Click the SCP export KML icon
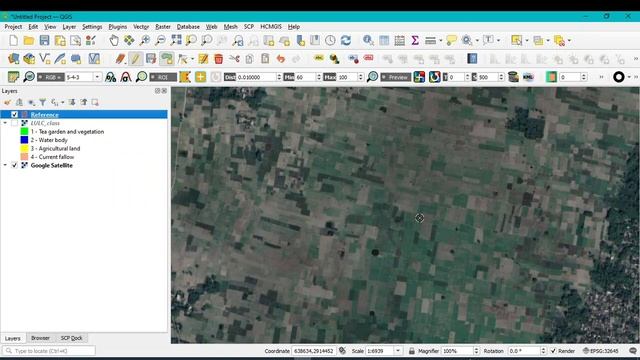 [528, 77]
